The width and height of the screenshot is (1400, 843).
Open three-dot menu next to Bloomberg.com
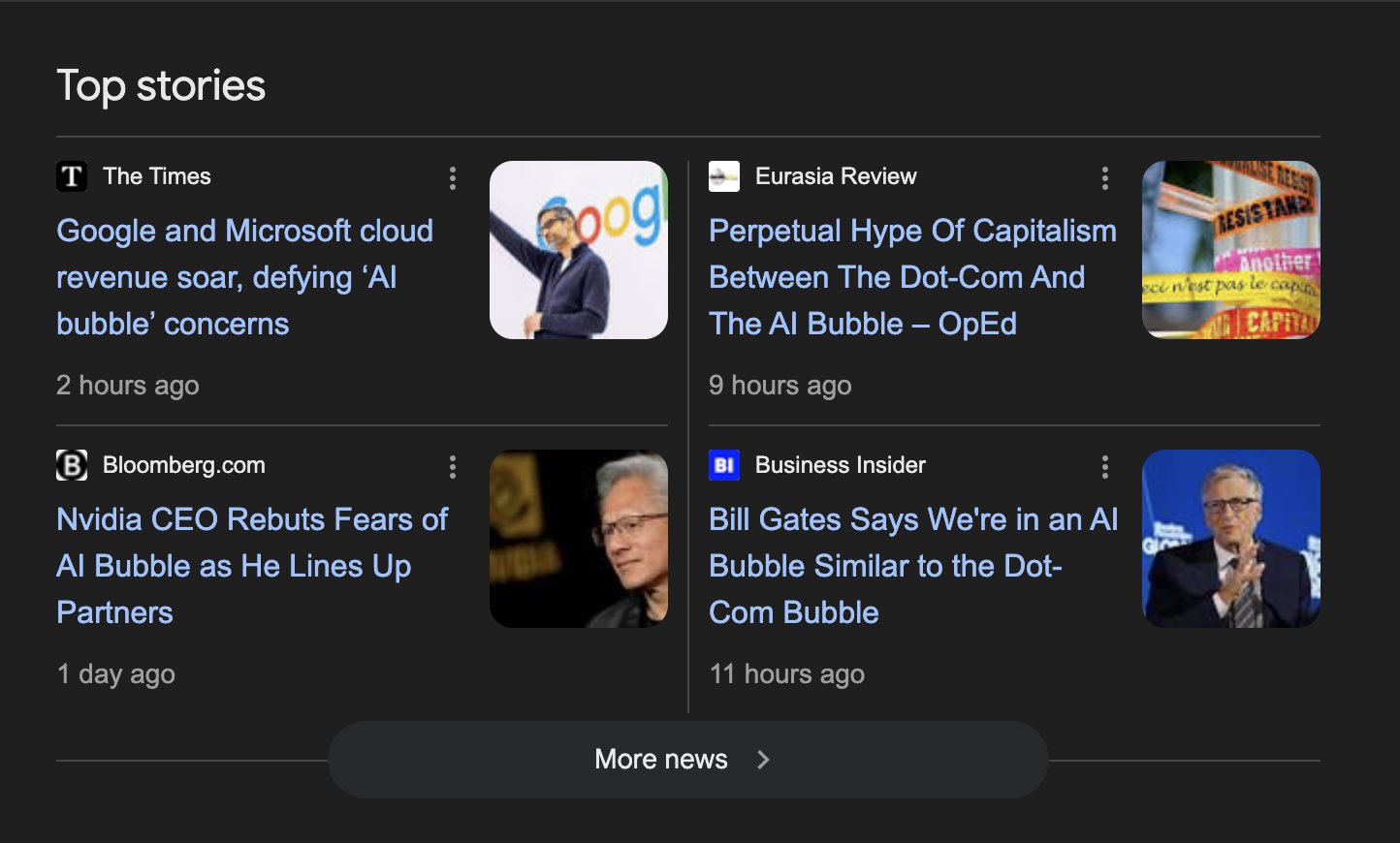[x=452, y=467]
